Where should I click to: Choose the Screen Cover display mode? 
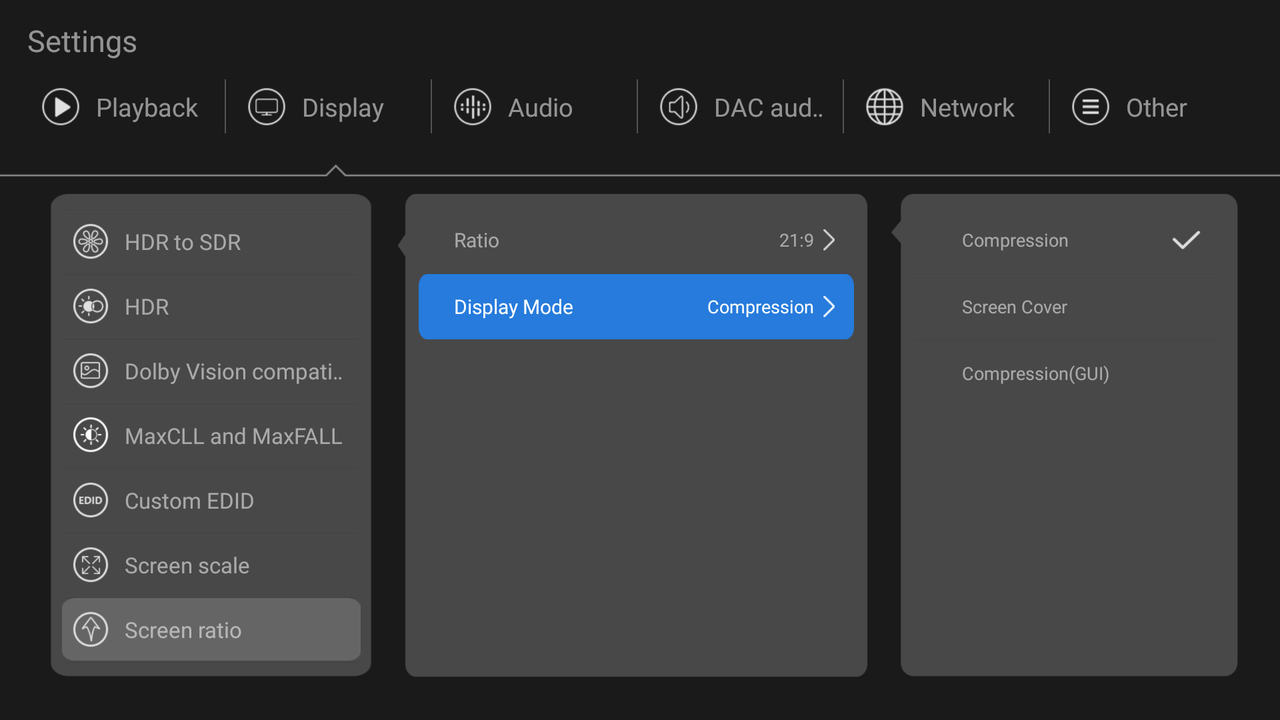click(x=1069, y=307)
